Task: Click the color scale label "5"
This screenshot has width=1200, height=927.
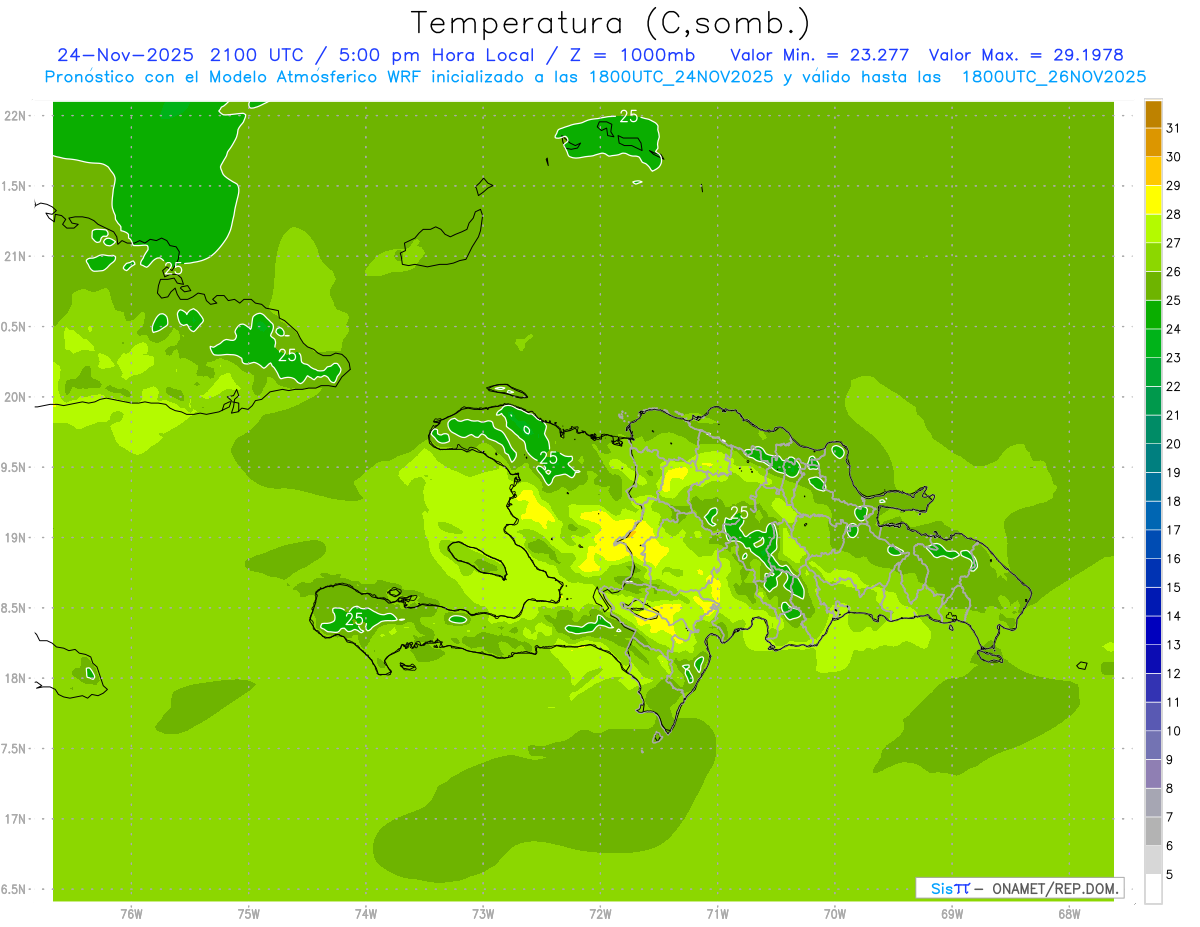Action: pos(1170,875)
